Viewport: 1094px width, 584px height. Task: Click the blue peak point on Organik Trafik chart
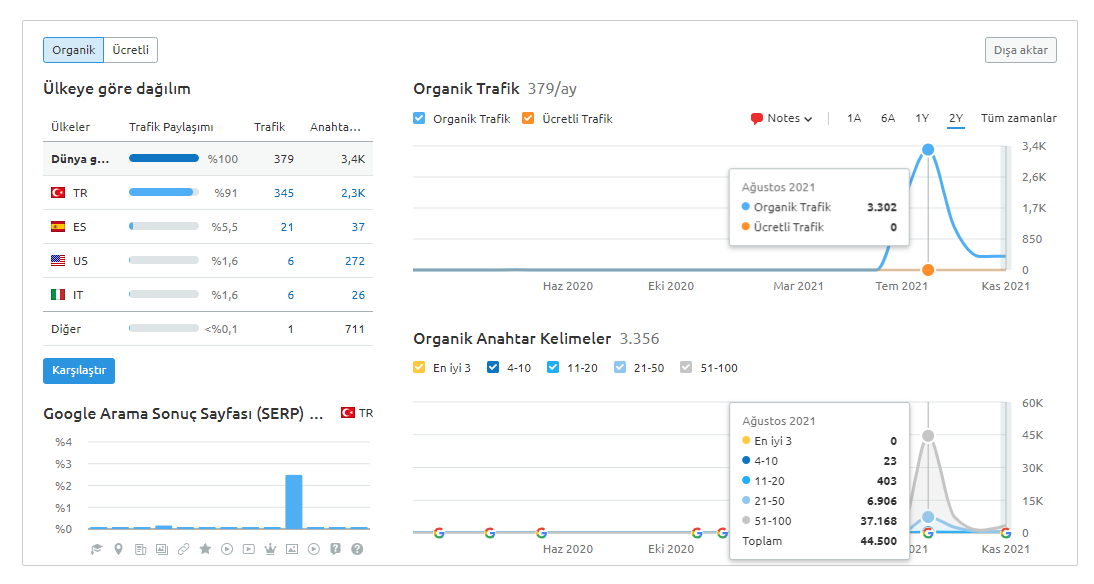click(928, 149)
